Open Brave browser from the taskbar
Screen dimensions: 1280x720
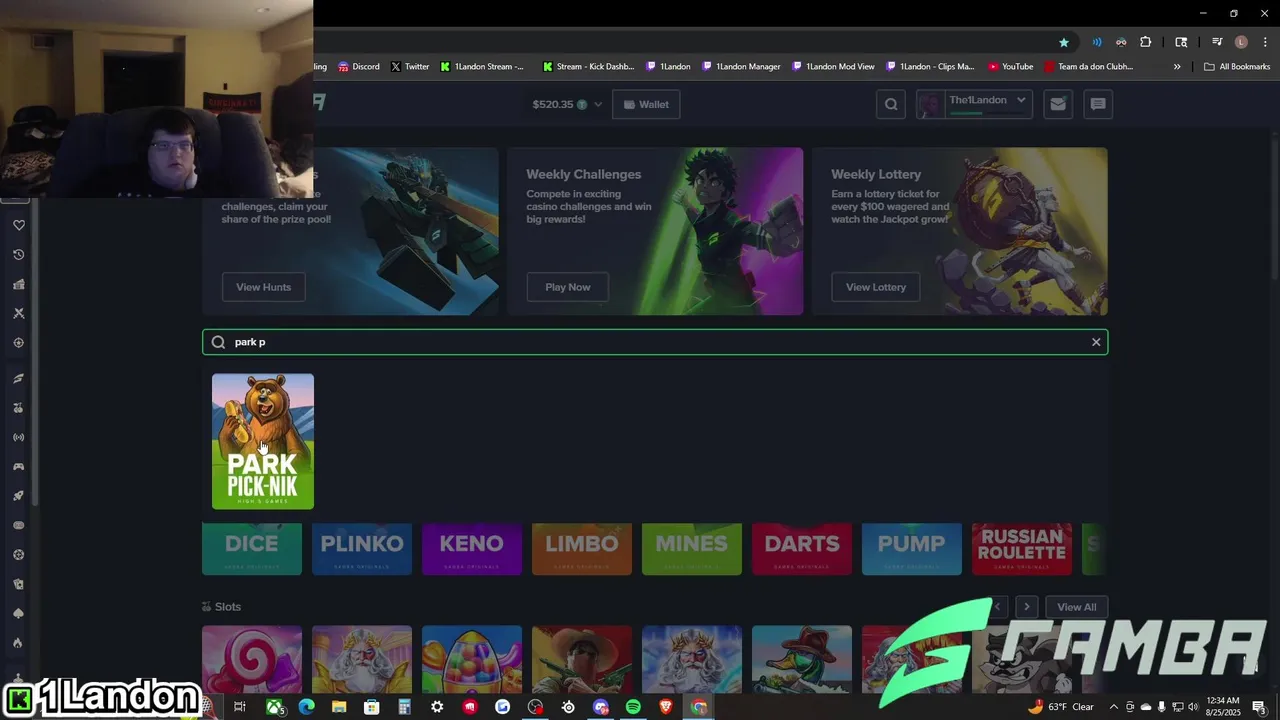(x=666, y=707)
